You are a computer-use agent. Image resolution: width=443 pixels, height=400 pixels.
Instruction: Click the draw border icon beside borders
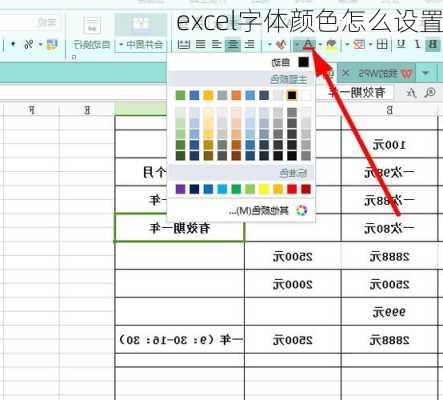tap(359, 44)
